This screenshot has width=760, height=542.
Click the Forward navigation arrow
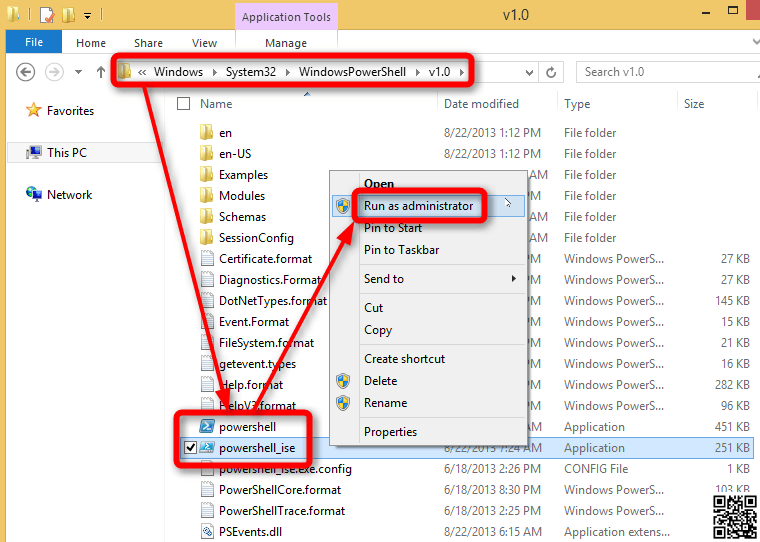click(x=54, y=72)
